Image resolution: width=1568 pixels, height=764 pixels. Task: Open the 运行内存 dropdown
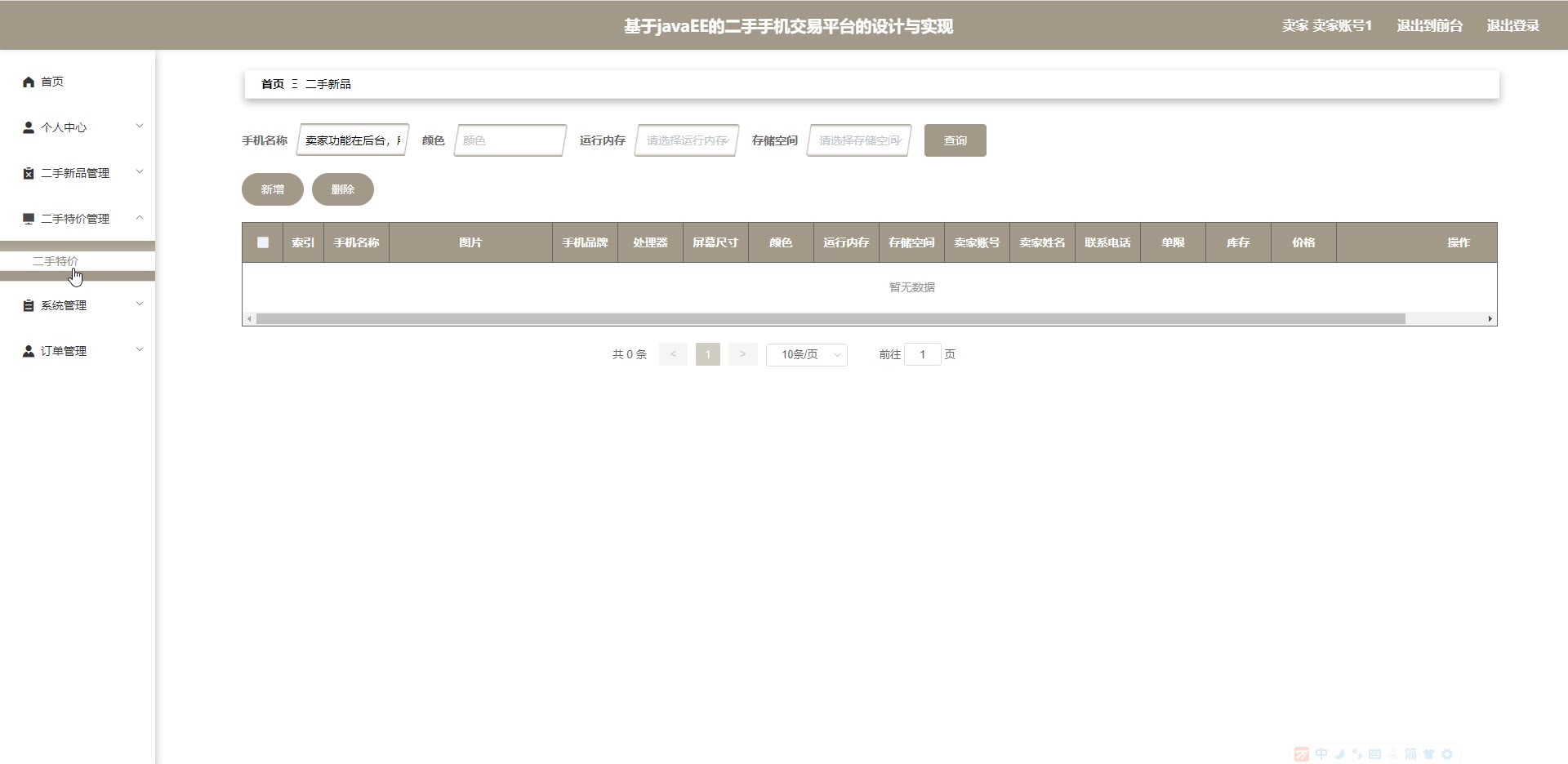[687, 140]
